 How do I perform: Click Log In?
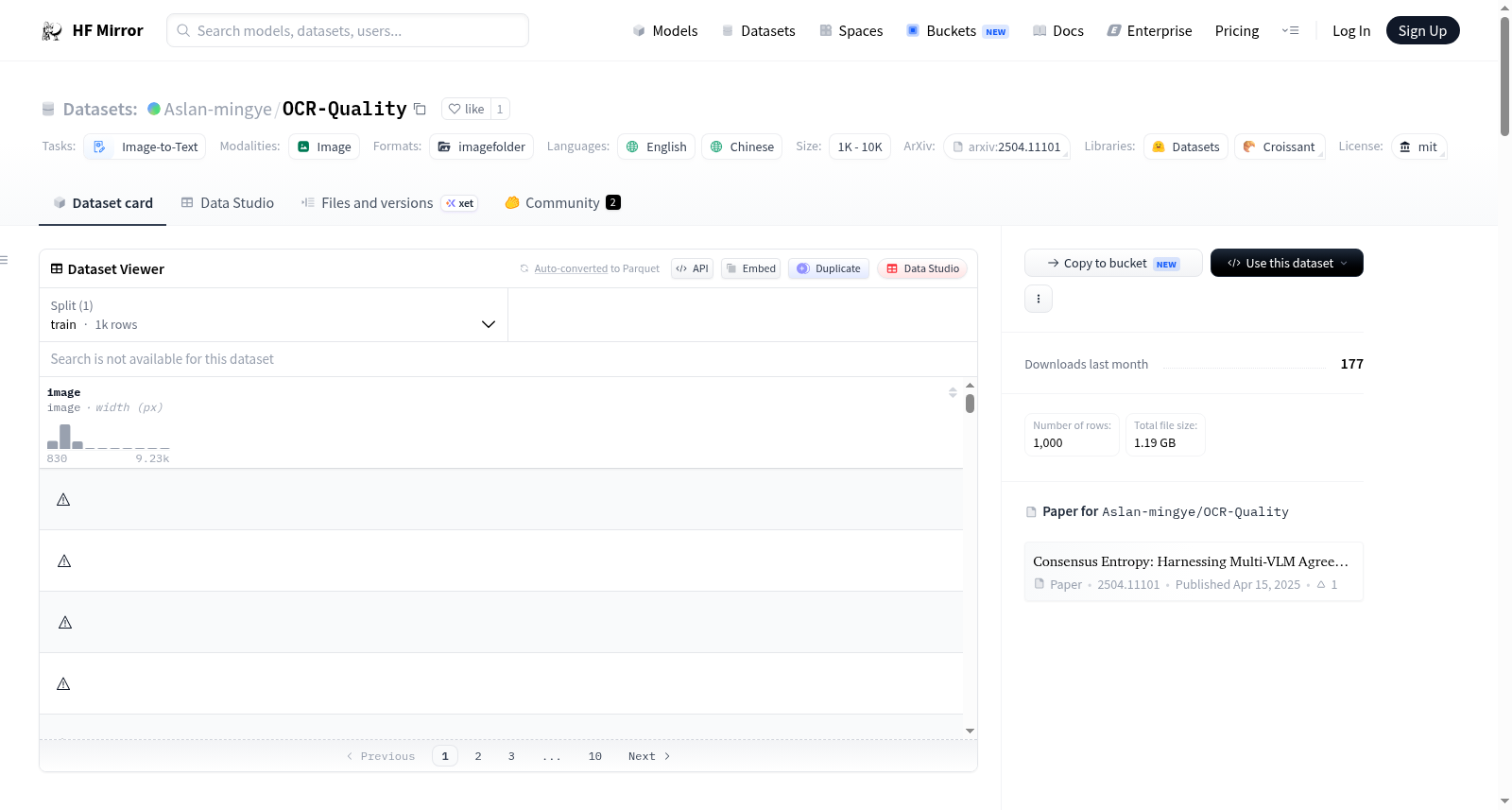point(1351,31)
